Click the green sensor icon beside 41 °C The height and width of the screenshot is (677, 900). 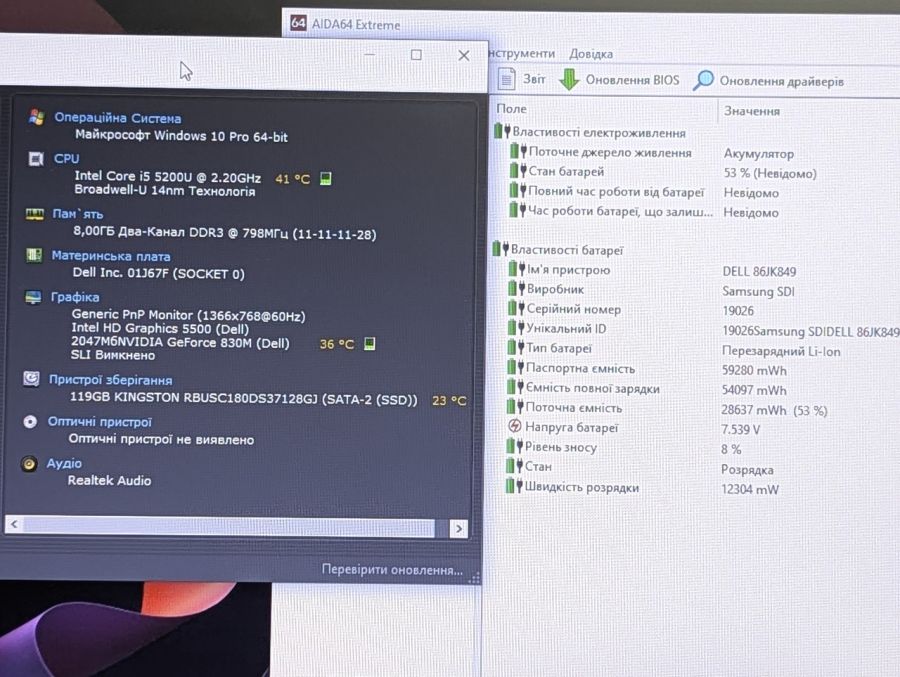[325, 178]
